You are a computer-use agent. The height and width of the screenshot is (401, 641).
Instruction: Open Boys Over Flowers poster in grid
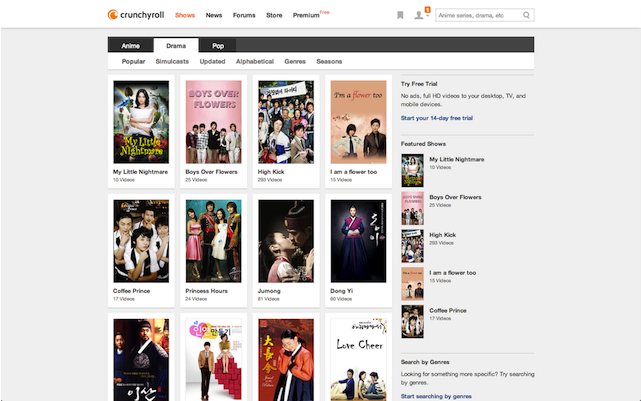click(x=213, y=122)
